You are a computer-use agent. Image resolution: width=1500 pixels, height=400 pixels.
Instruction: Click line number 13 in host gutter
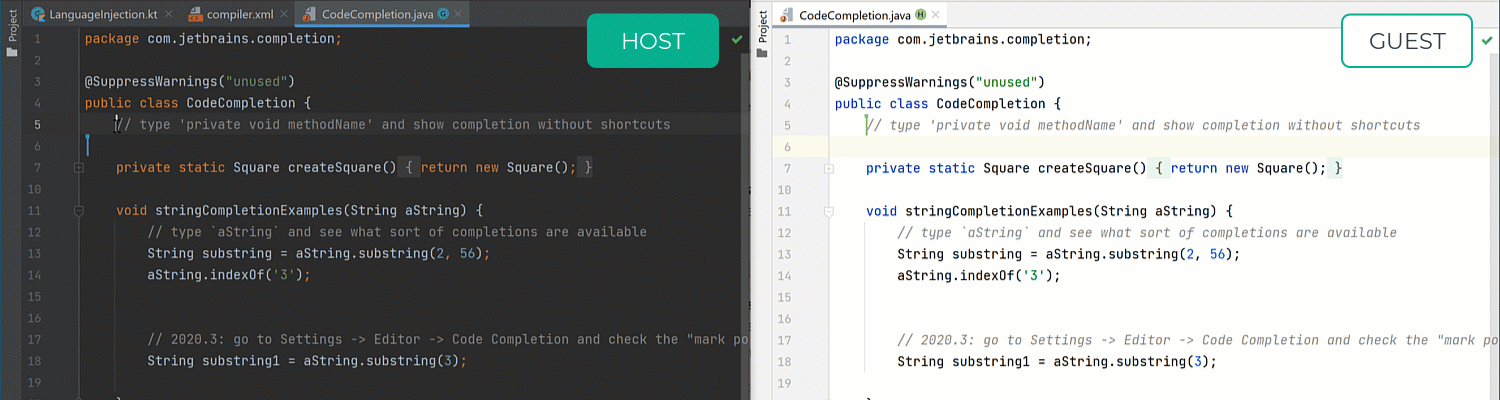coord(36,254)
